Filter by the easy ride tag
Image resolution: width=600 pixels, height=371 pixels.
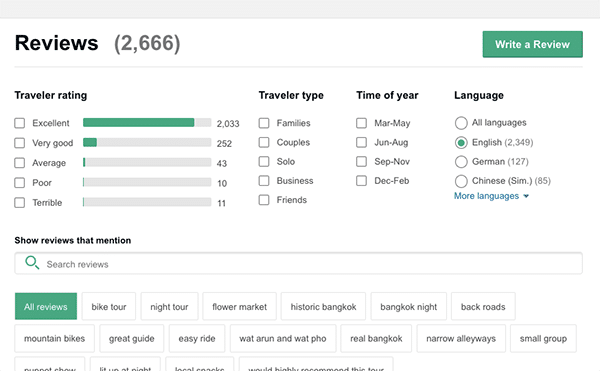197,338
